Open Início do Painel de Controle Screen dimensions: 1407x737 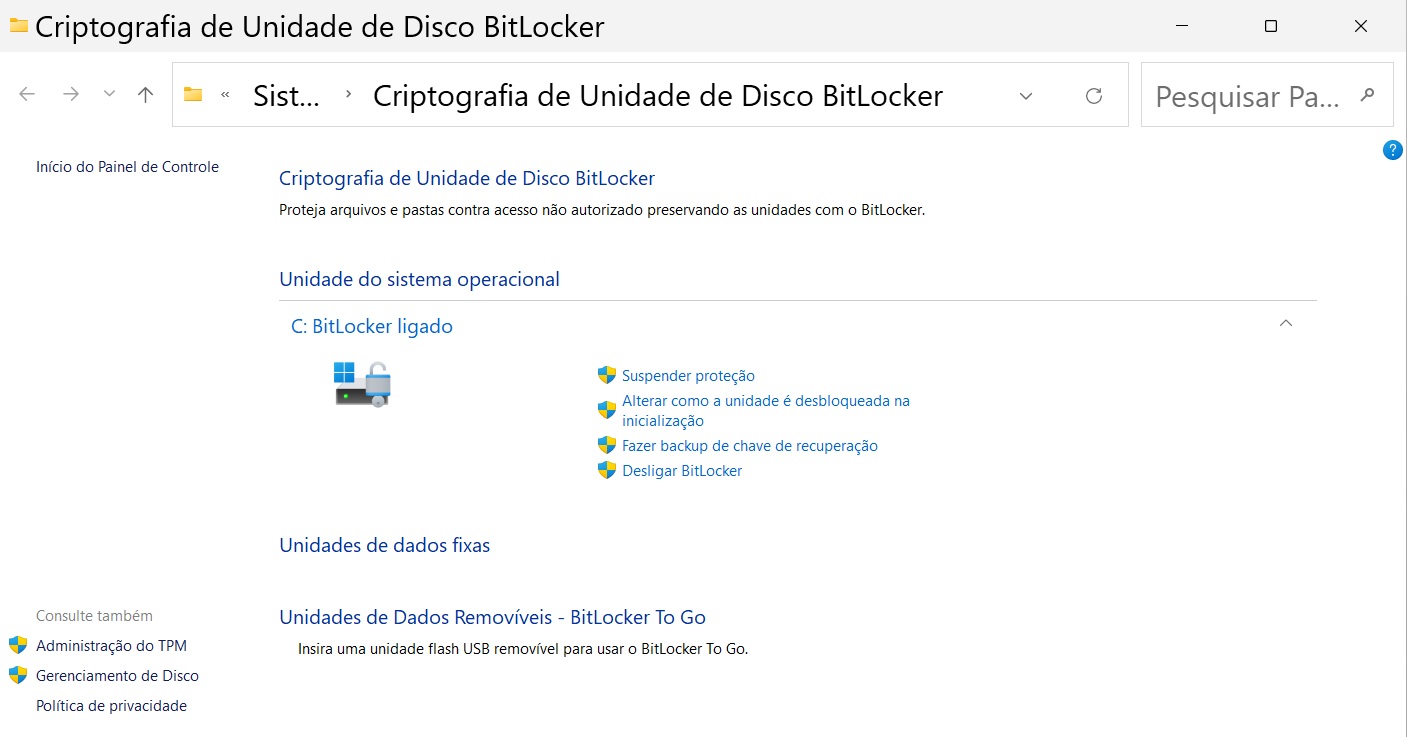click(x=127, y=167)
